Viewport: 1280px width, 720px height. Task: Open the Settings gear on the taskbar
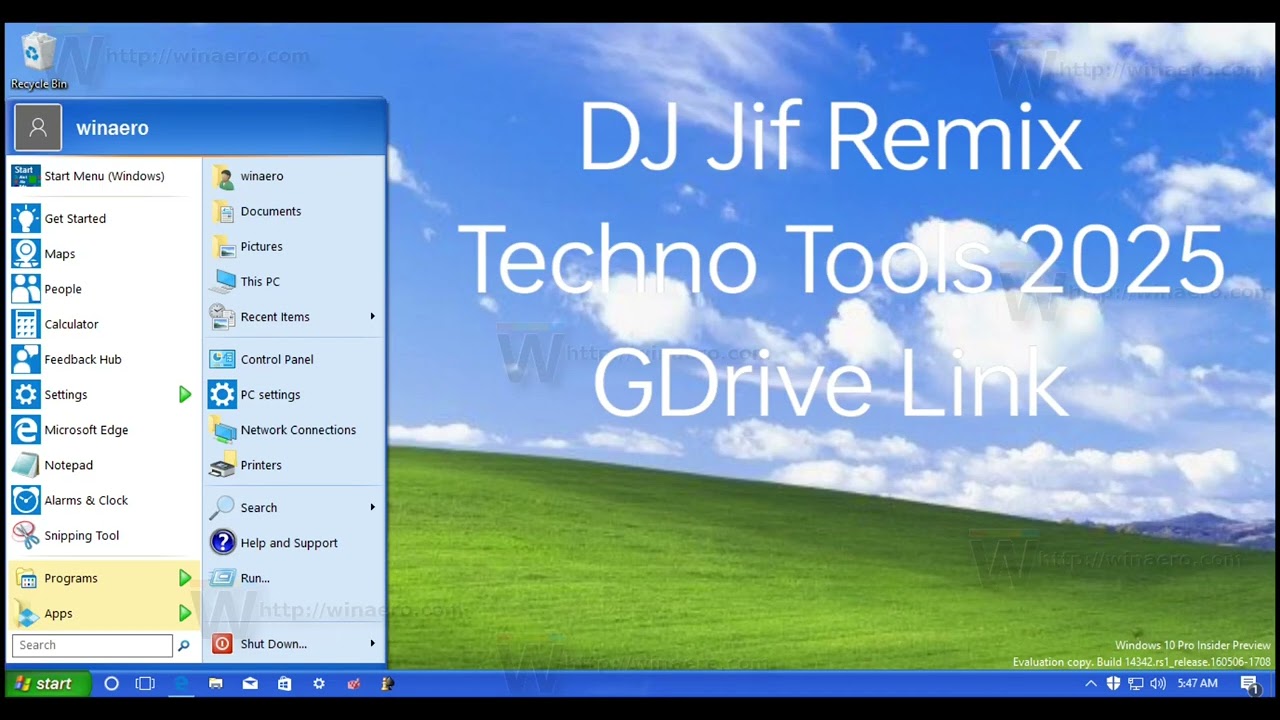click(319, 683)
